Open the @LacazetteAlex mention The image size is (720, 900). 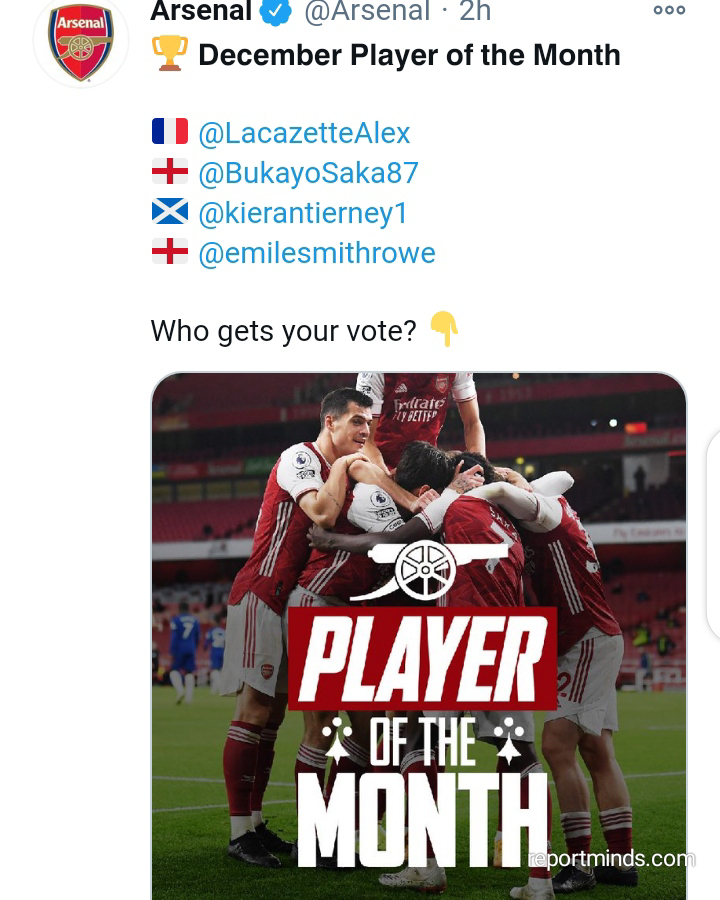tap(304, 133)
